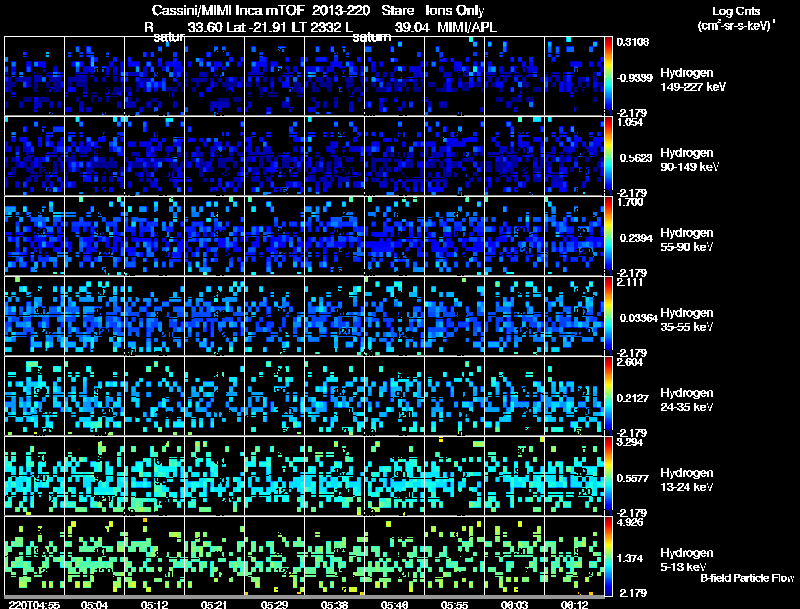Click the (cm²-sr-s-keV) units label

pos(735,26)
